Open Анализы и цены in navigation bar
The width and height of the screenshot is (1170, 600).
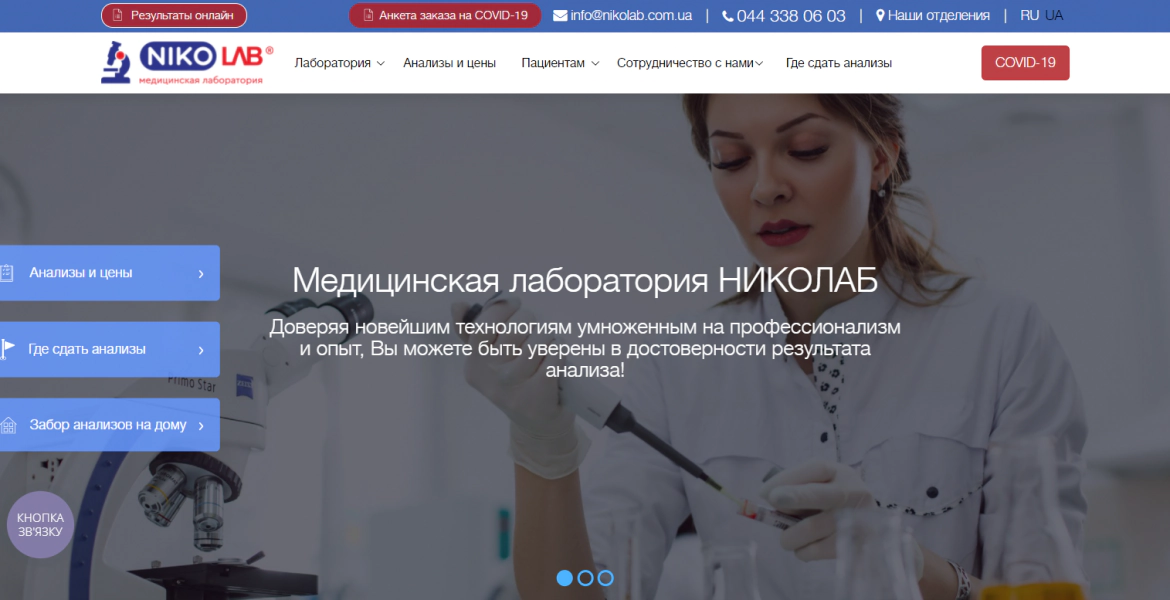pyautogui.click(x=449, y=63)
